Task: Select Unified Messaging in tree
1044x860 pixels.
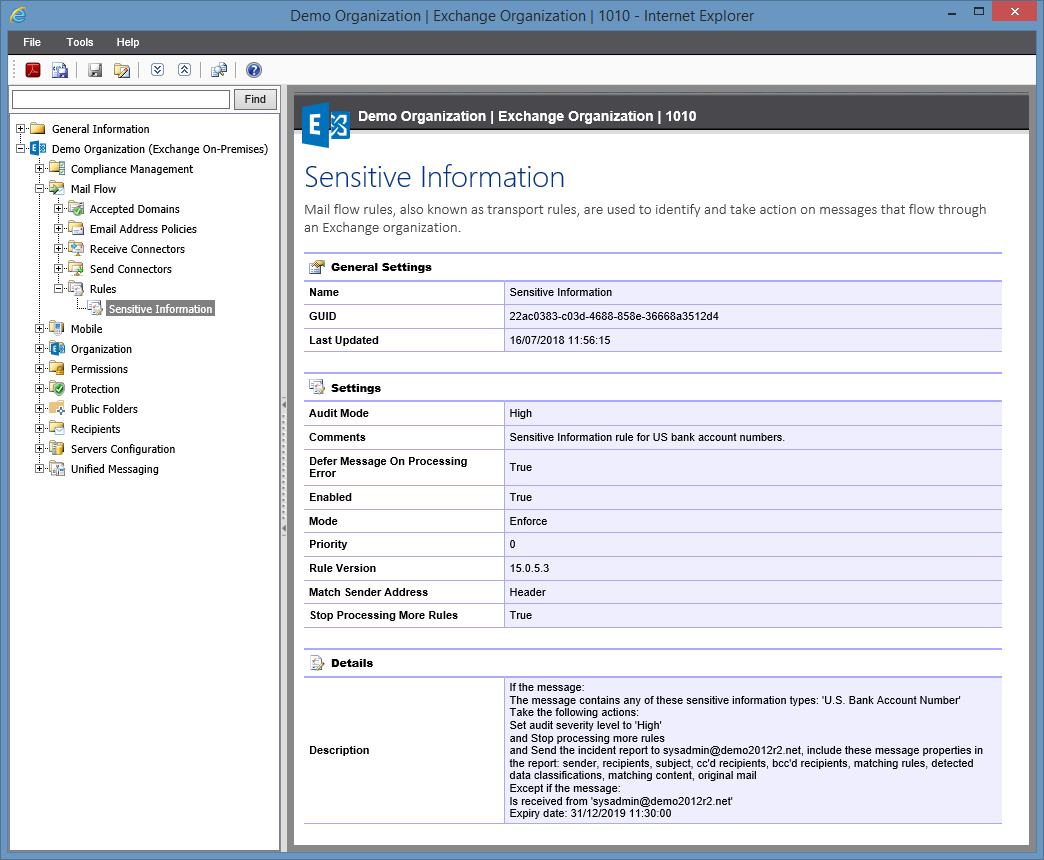Action: [115, 469]
